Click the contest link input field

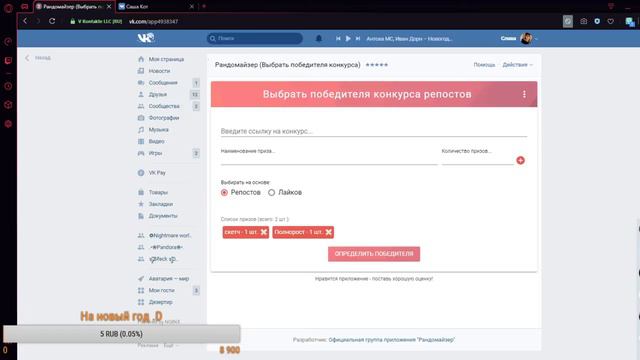pos(373,131)
